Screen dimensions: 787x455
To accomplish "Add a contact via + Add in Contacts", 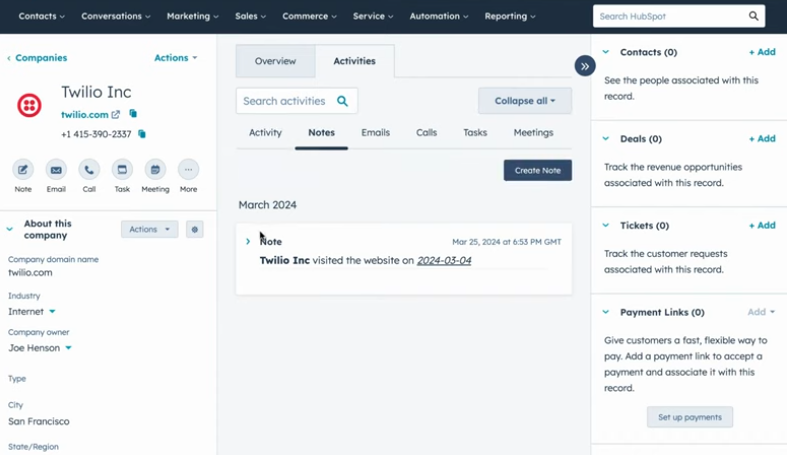I will (x=762, y=52).
